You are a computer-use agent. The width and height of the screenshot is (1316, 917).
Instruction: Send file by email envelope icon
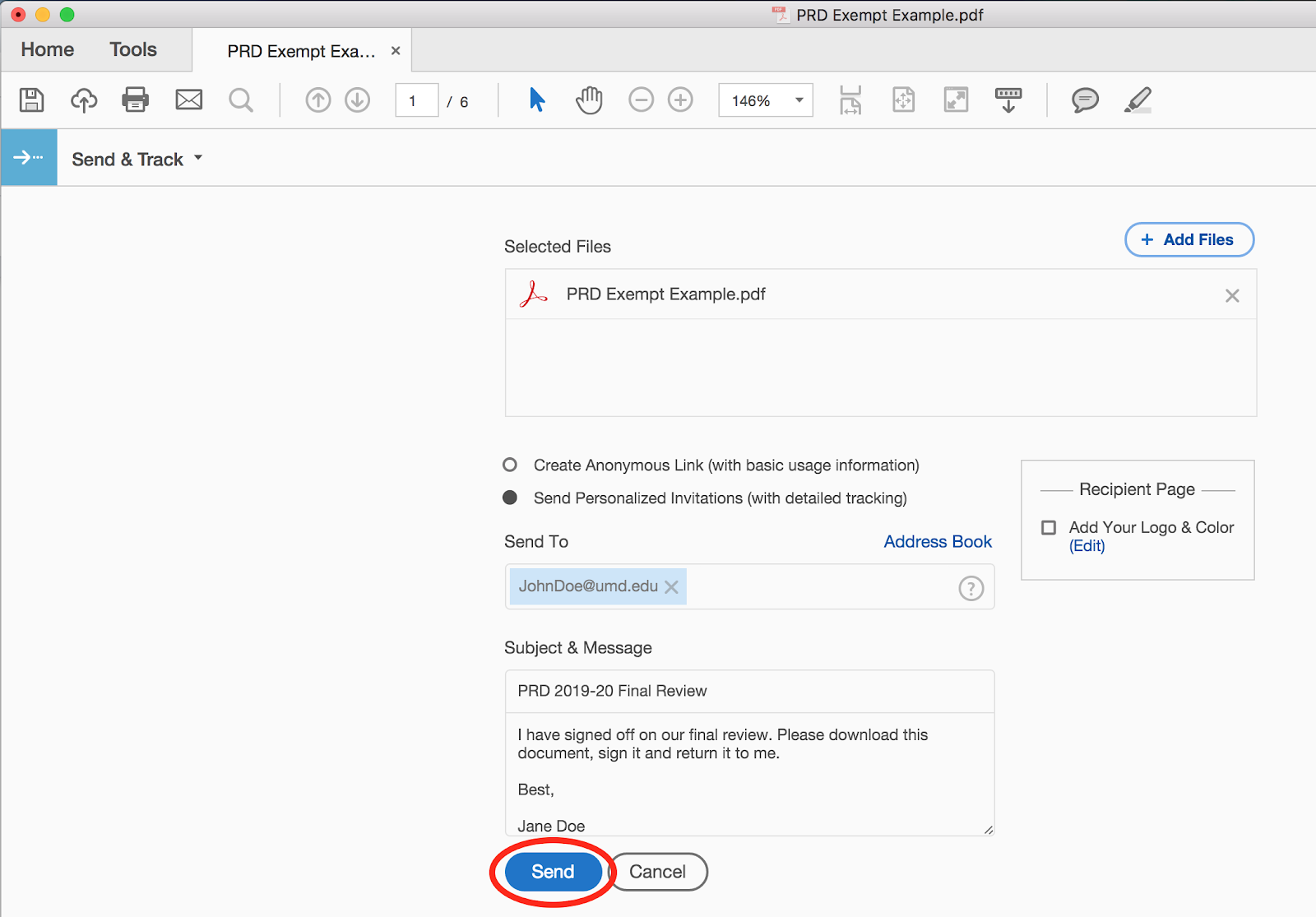(189, 100)
